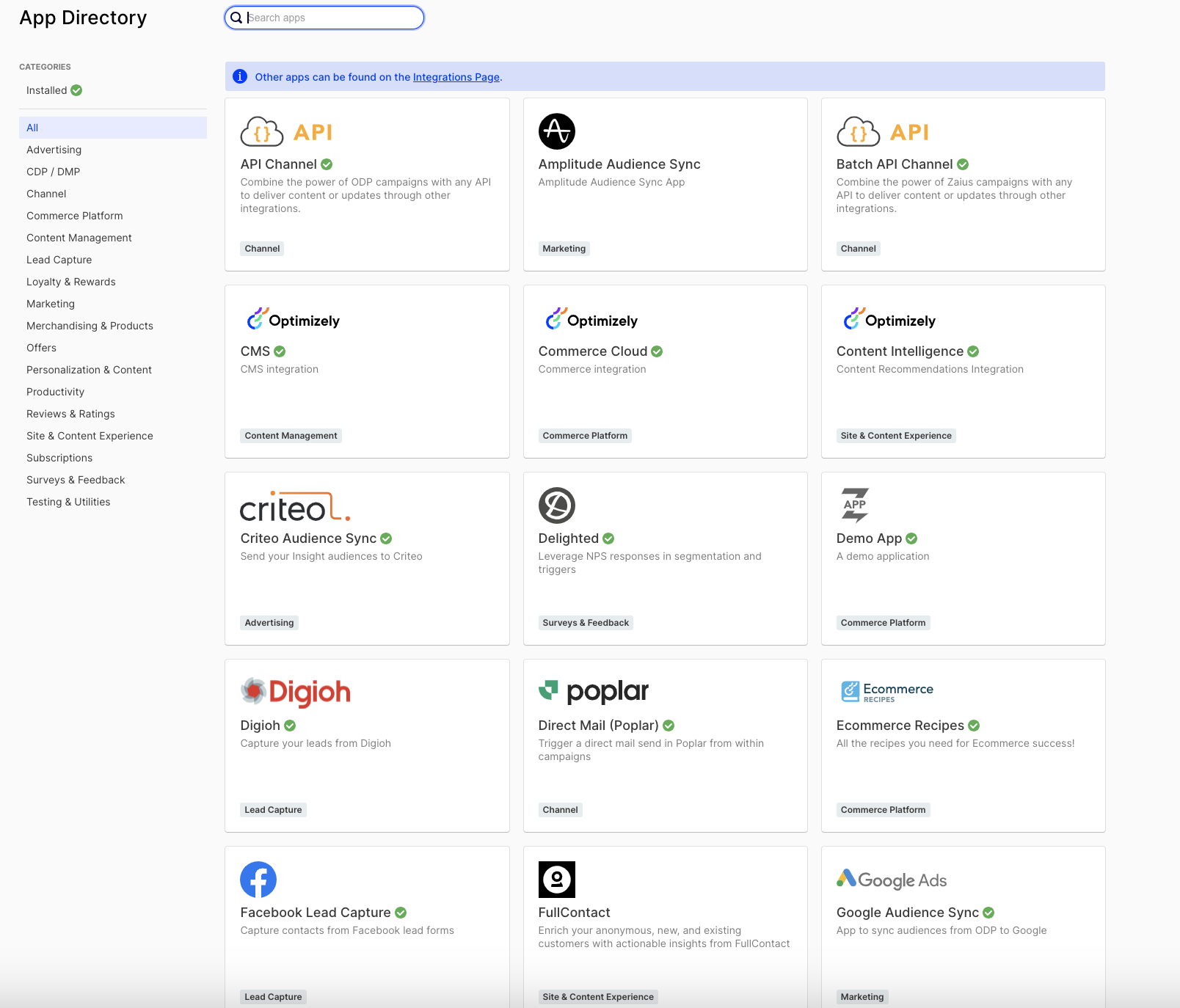Click the Marketing tag on Amplitude card

[564, 249]
